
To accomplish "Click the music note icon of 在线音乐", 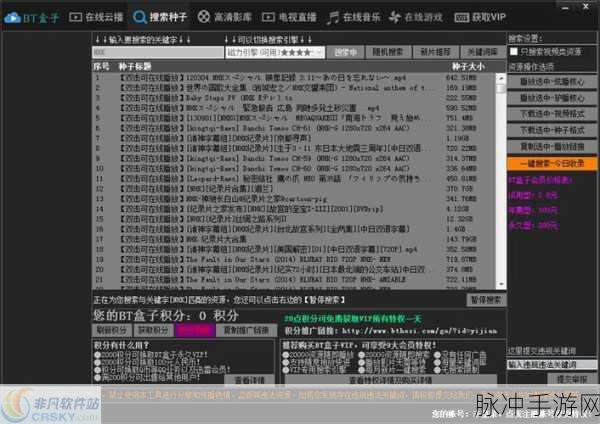I will point(332,18).
